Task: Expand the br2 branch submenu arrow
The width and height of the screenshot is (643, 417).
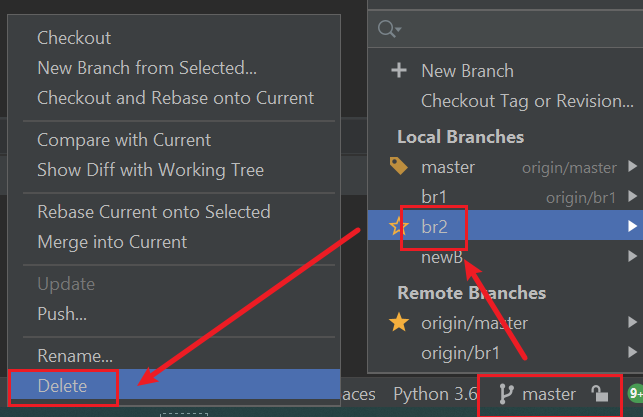Action: point(632,226)
